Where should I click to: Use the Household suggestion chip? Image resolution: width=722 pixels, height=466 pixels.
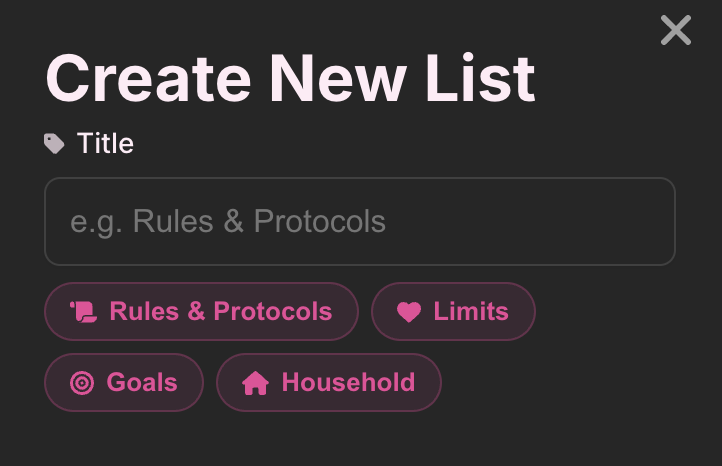pos(328,382)
